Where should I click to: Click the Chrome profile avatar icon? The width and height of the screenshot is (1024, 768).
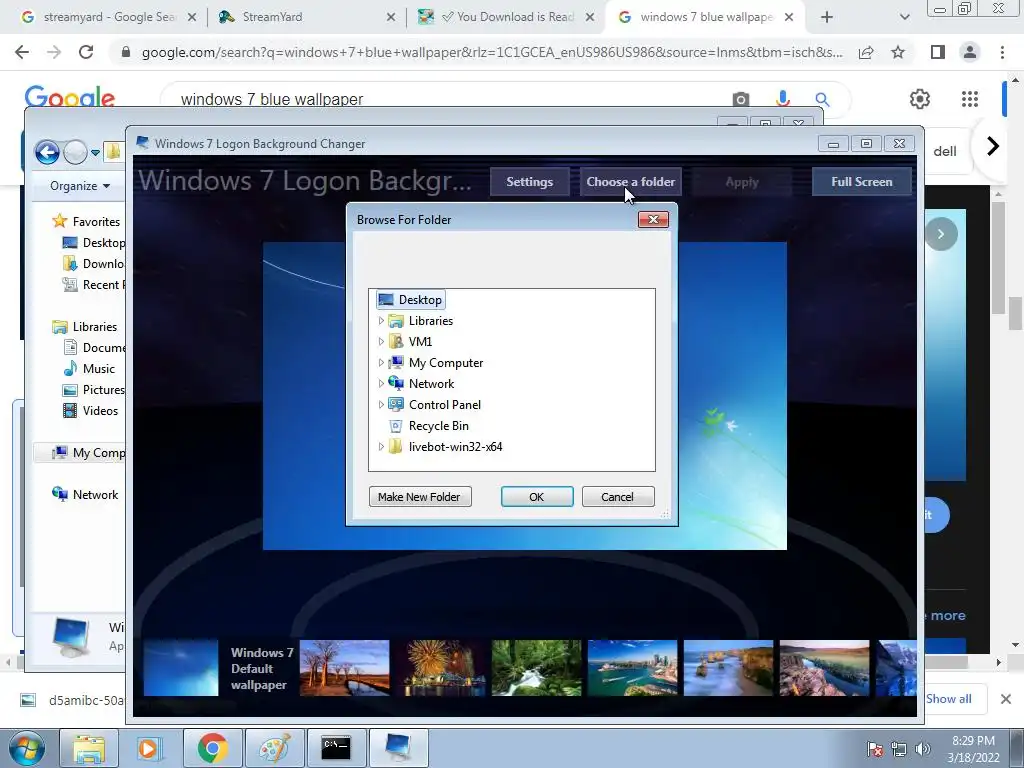point(970,52)
